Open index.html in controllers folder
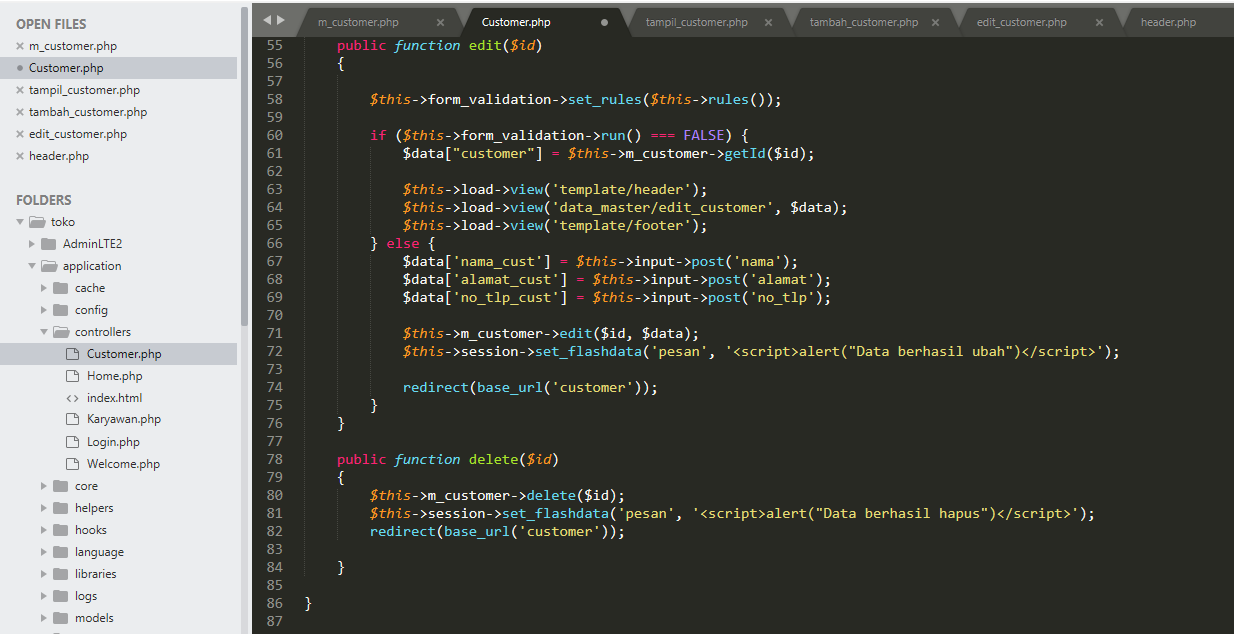The height and width of the screenshot is (634, 1234). (x=115, y=398)
